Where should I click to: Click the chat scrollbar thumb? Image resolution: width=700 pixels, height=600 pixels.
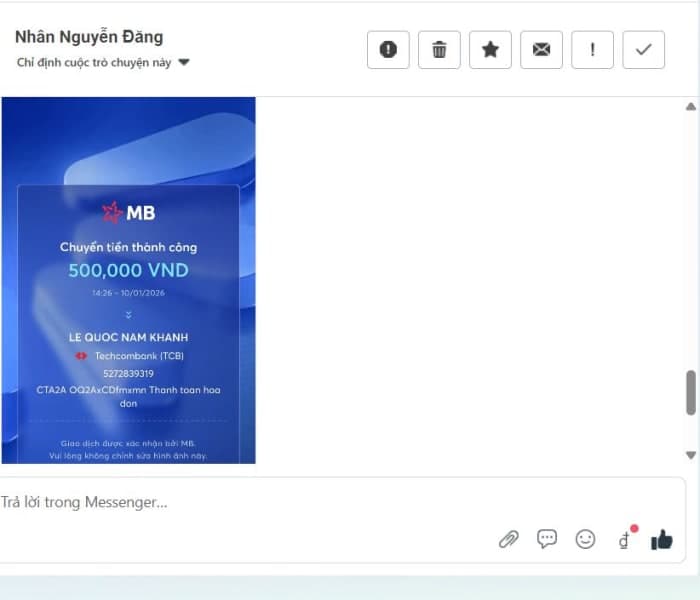pyautogui.click(x=691, y=392)
